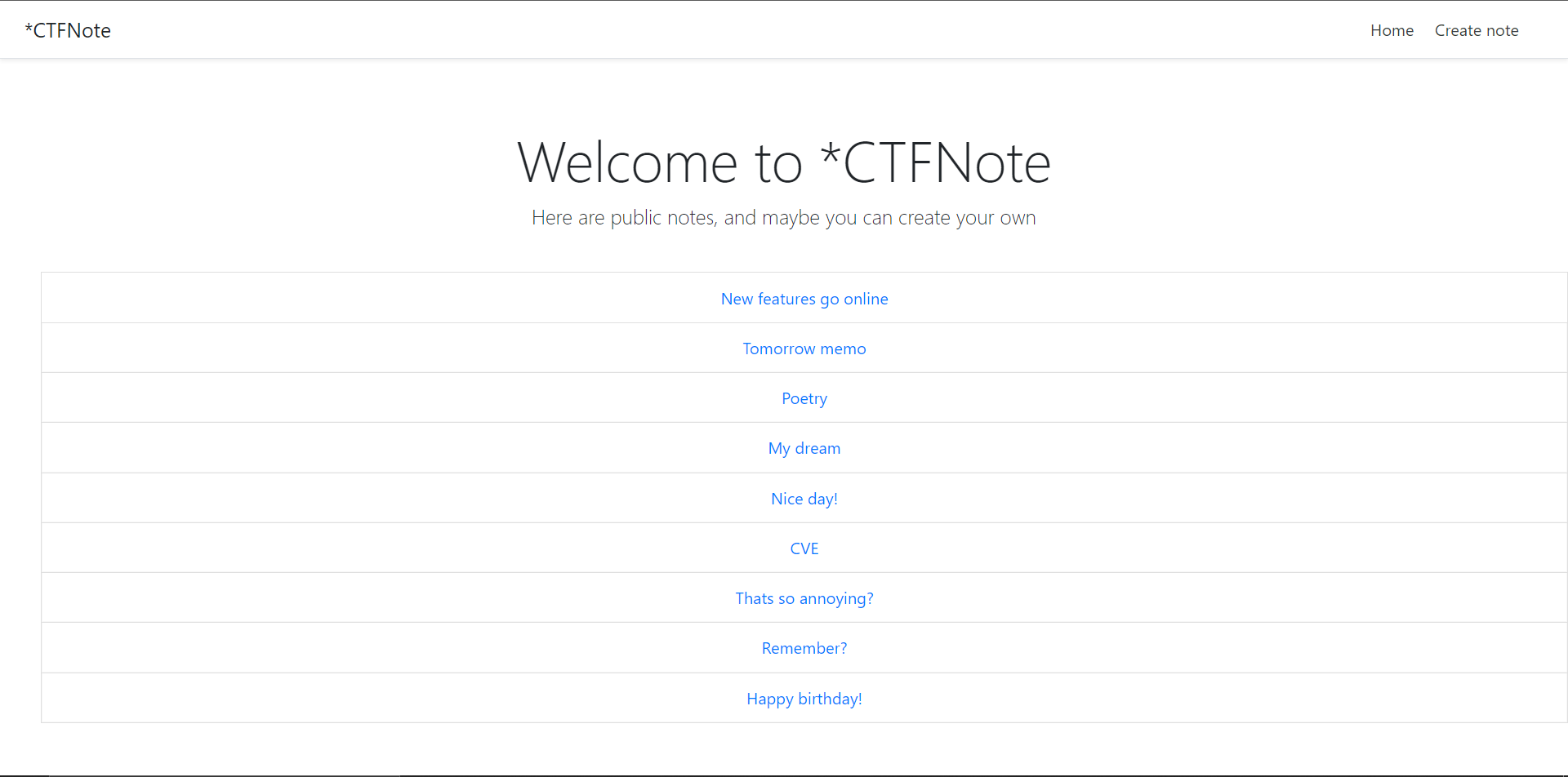Image resolution: width=1568 pixels, height=777 pixels.
Task: Open the Tomorrow memo note
Action: pos(804,349)
